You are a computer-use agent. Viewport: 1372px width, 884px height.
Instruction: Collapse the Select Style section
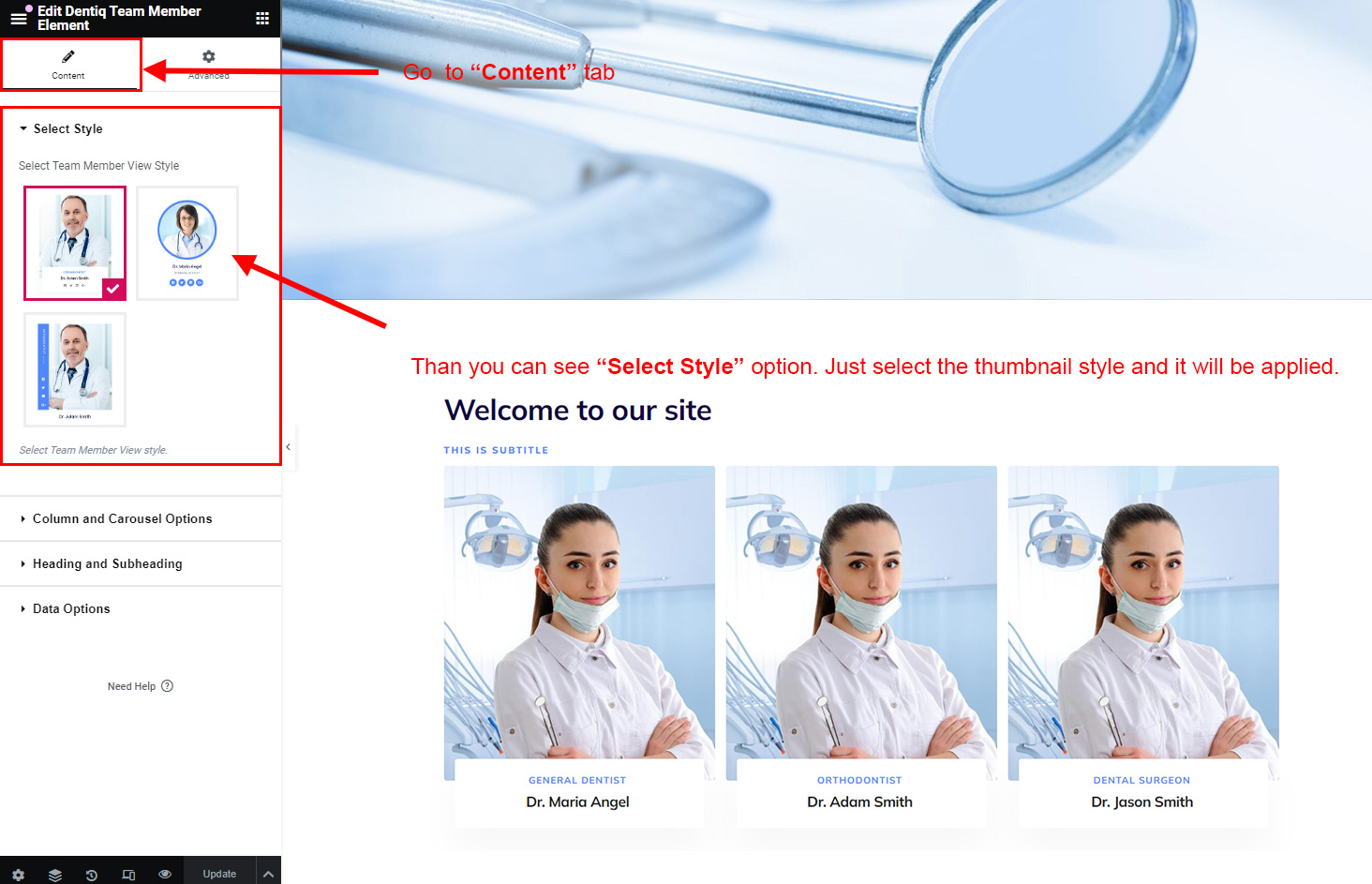click(x=67, y=128)
